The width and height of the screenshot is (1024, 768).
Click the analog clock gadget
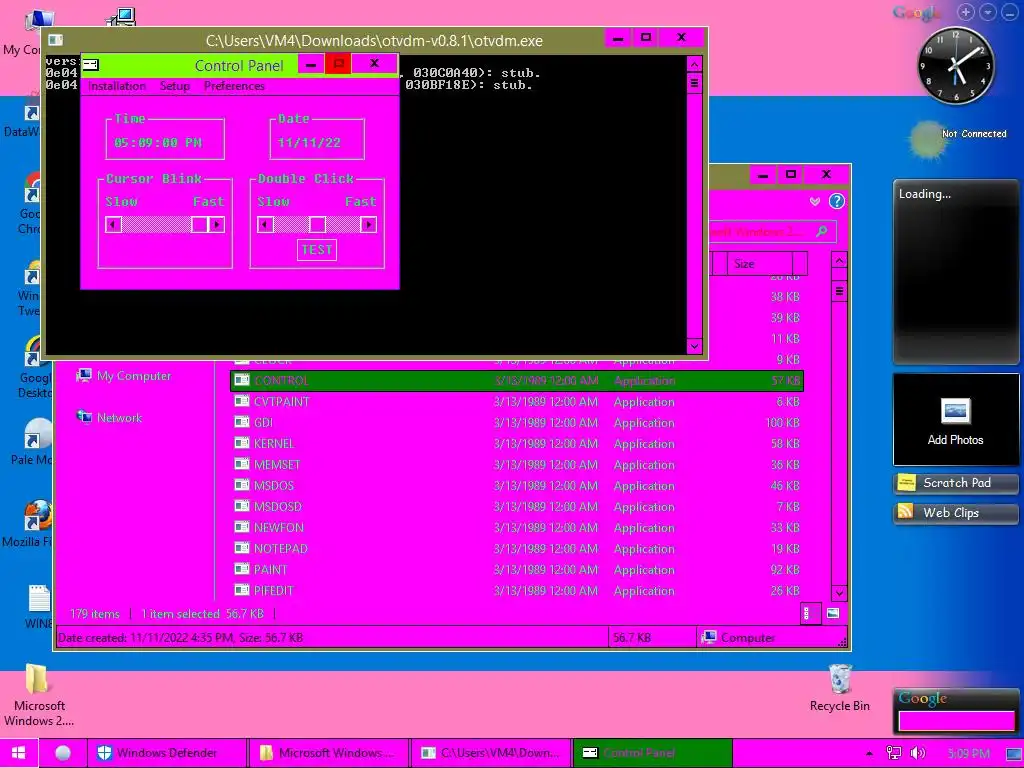(956, 65)
